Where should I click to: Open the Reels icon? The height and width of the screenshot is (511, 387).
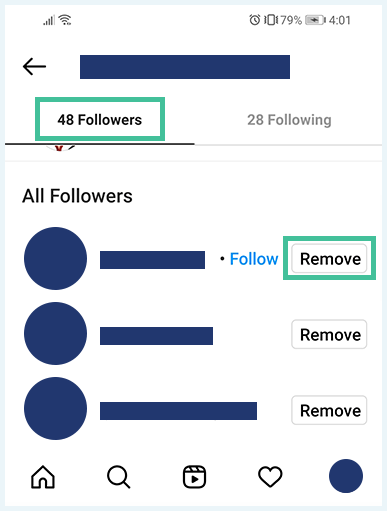(194, 477)
